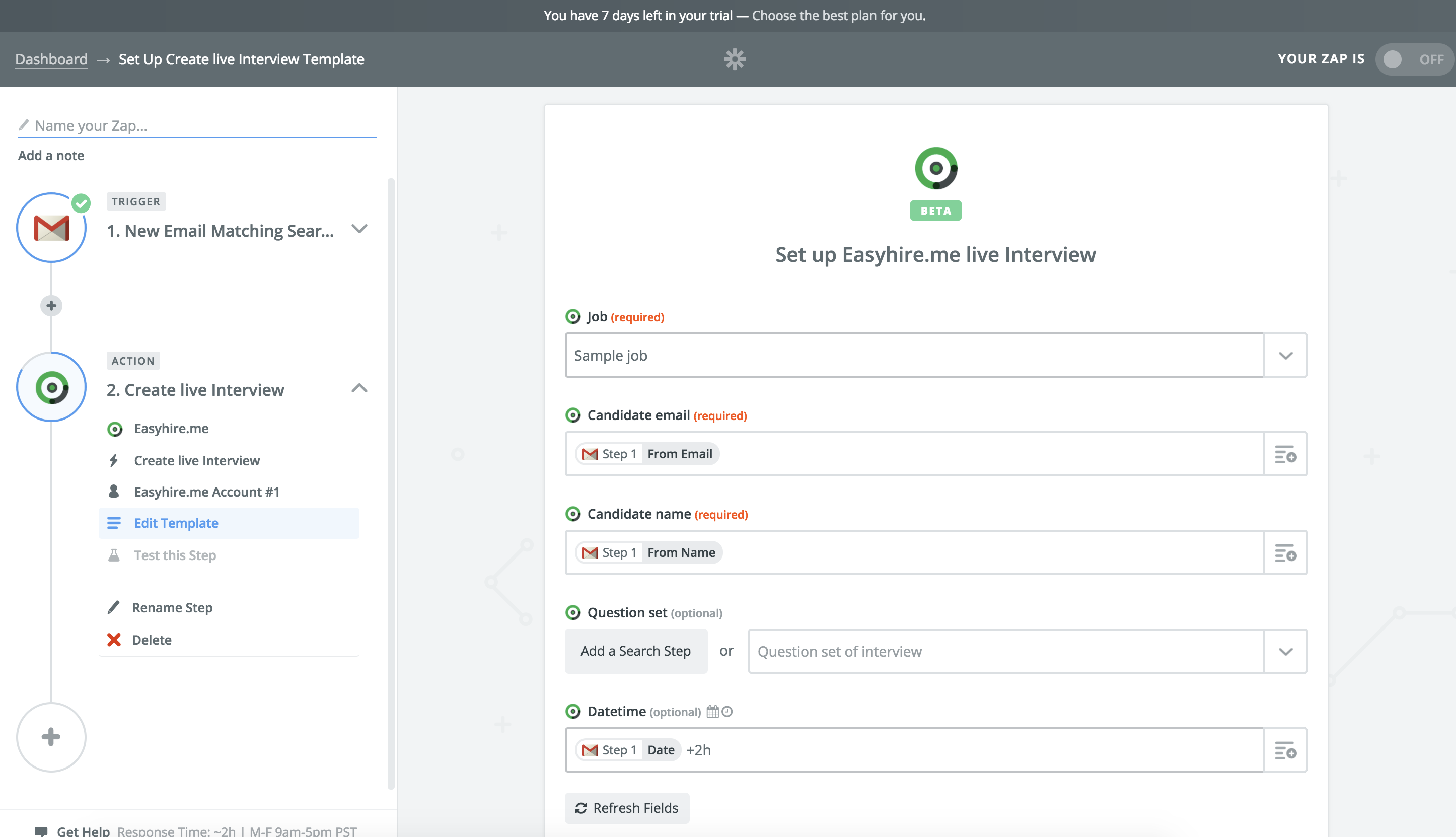1456x837 pixels.
Task: Go to Dashboard breadcrumb link
Action: pyautogui.click(x=51, y=59)
